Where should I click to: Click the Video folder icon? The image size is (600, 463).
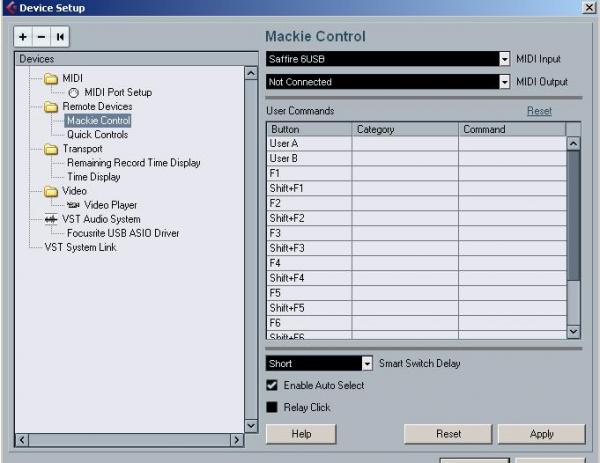click(x=51, y=191)
